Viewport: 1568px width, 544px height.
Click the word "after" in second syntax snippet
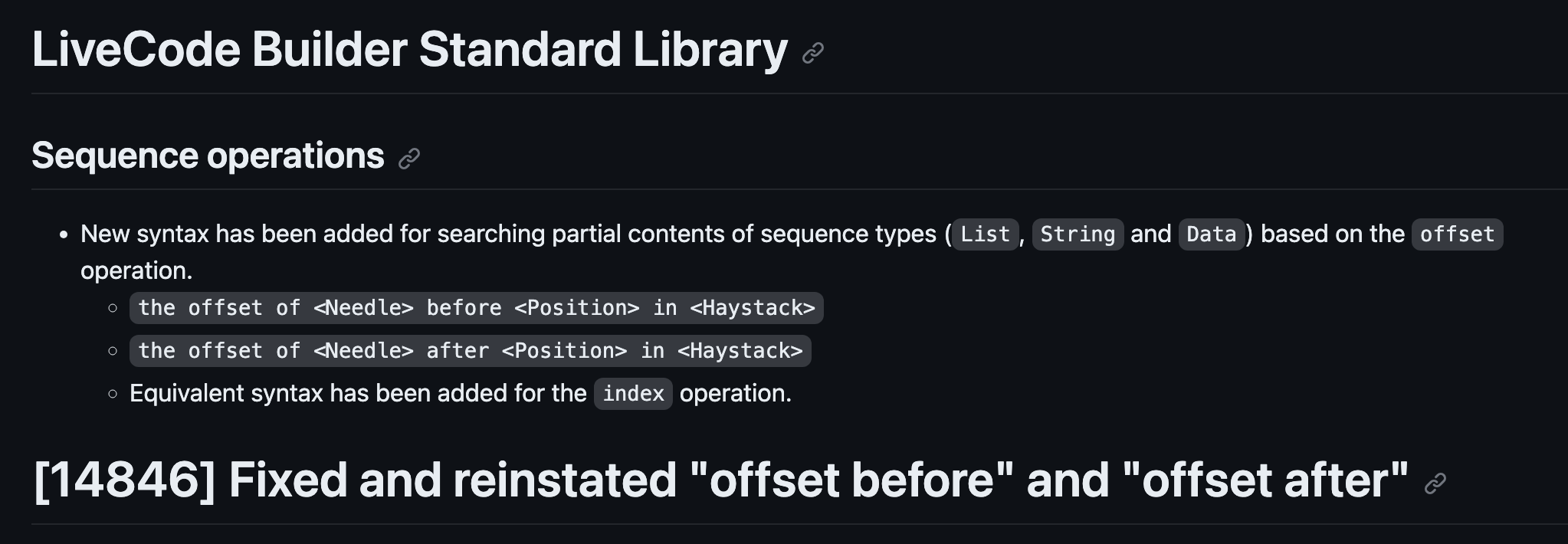pyautogui.click(x=458, y=351)
